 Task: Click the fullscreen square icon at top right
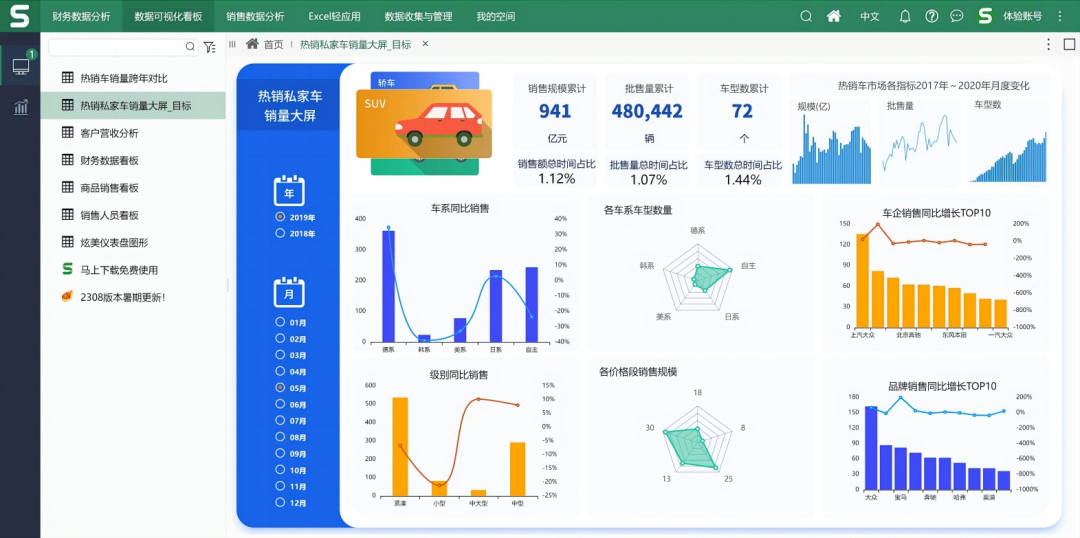point(1069,44)
